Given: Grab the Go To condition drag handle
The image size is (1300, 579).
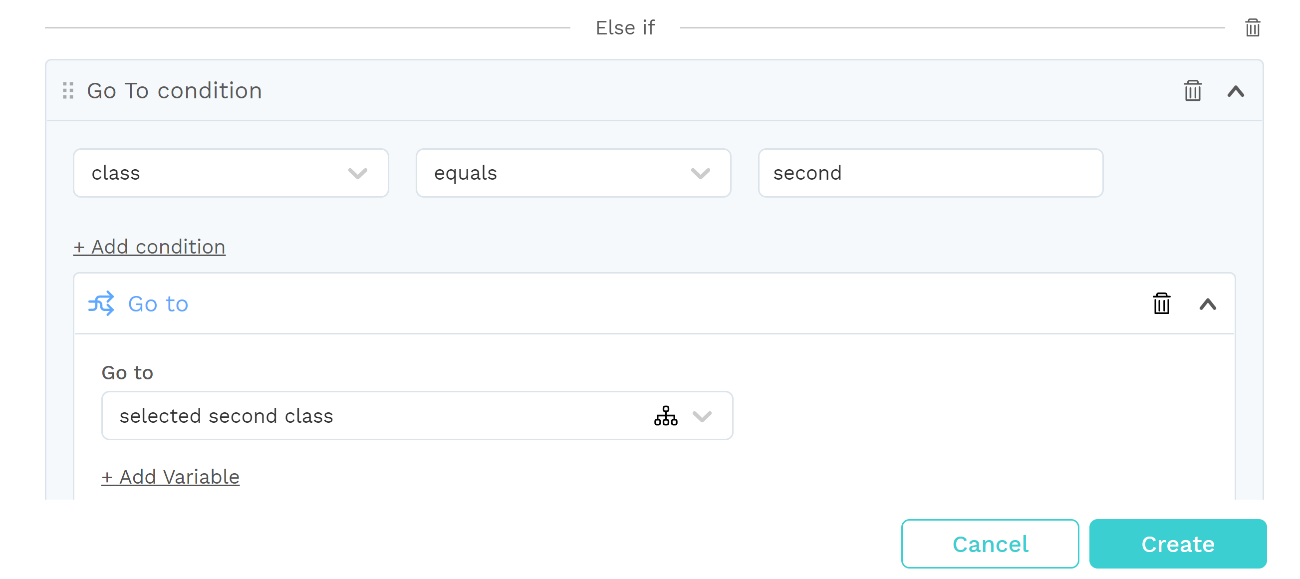Looking at the screenshot, I should 68,91.
